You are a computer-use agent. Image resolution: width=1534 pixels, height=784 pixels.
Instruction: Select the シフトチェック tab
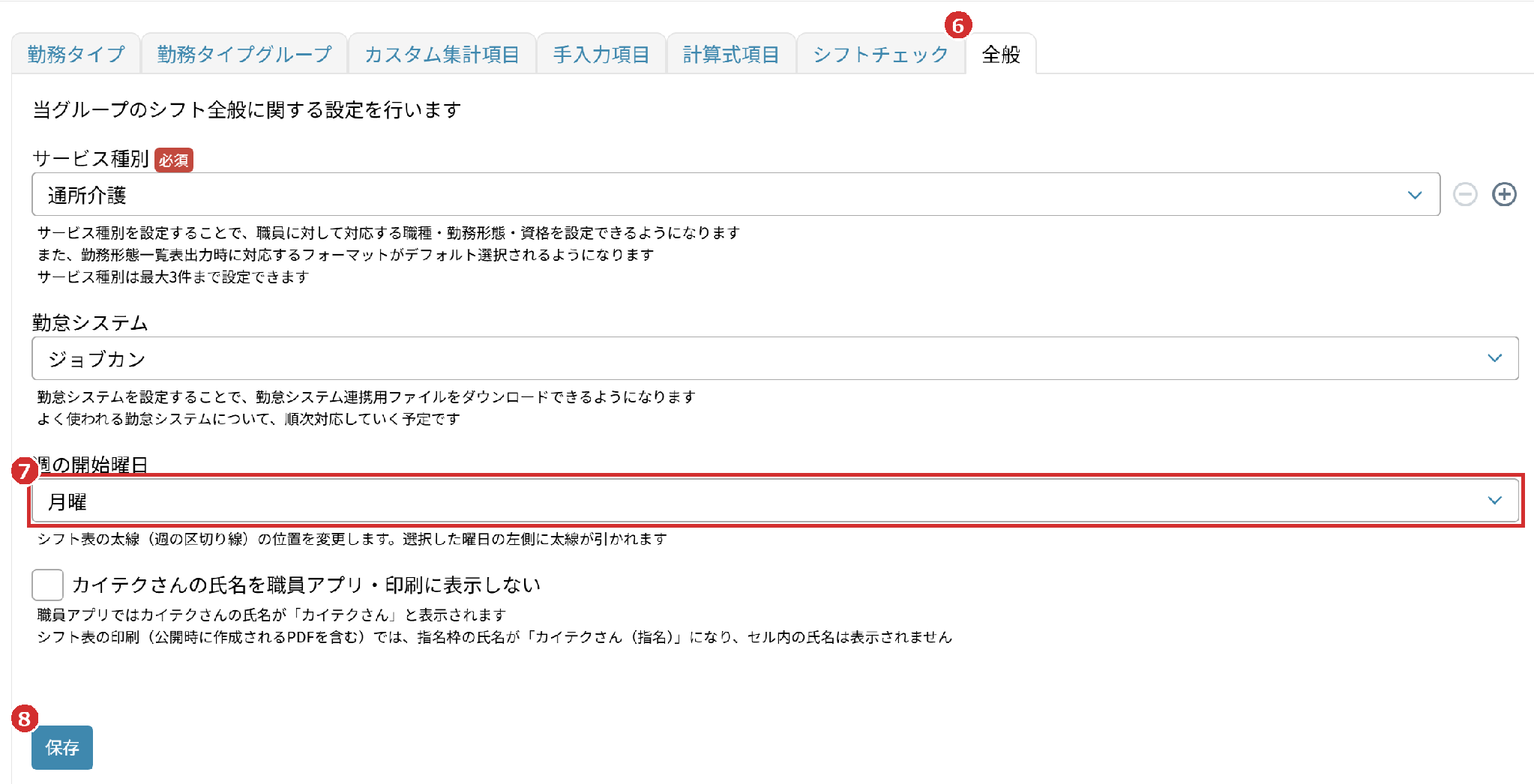pos(880,54)
